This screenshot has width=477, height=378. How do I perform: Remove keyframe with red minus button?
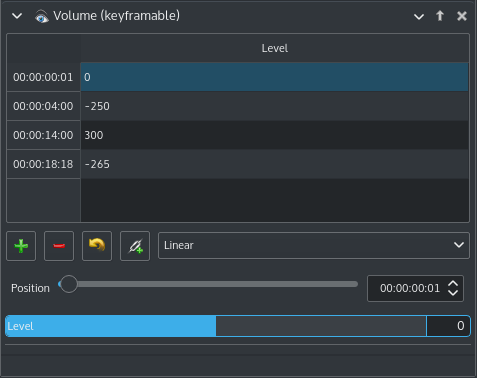[x=59, y=246]
